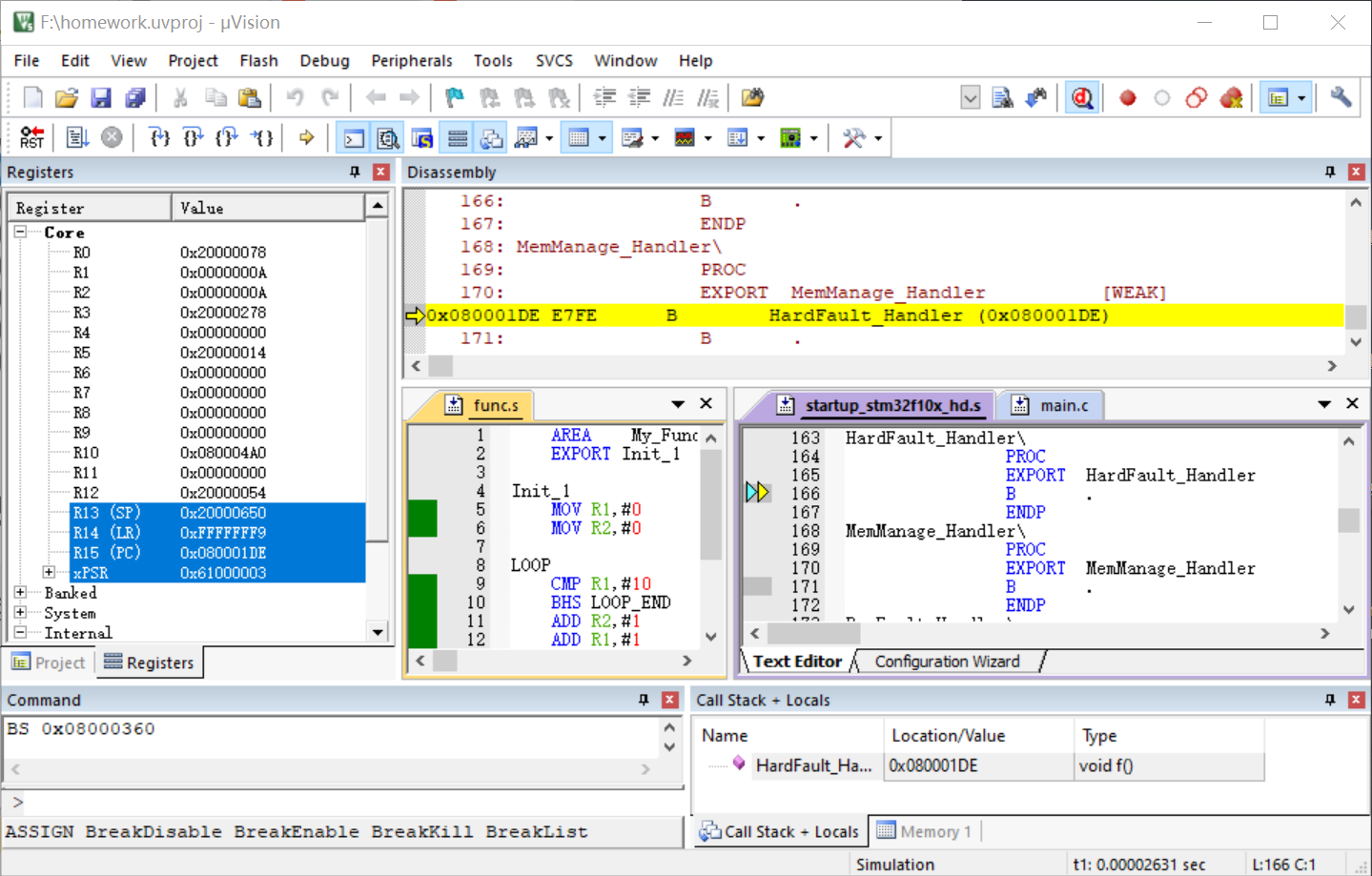This screenshot has width=1372, height=876.
Task: Close the Command panel
Action: (x=670, y=700)
